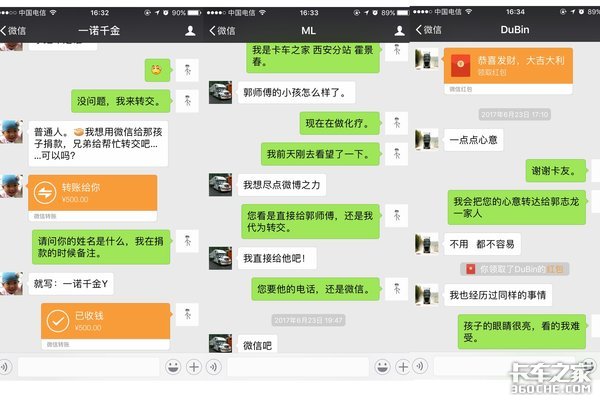Tap the emoji icon in 一诺千金 chat
The image size is (600, 400).
pyautogui.click(x=172, y=367)
